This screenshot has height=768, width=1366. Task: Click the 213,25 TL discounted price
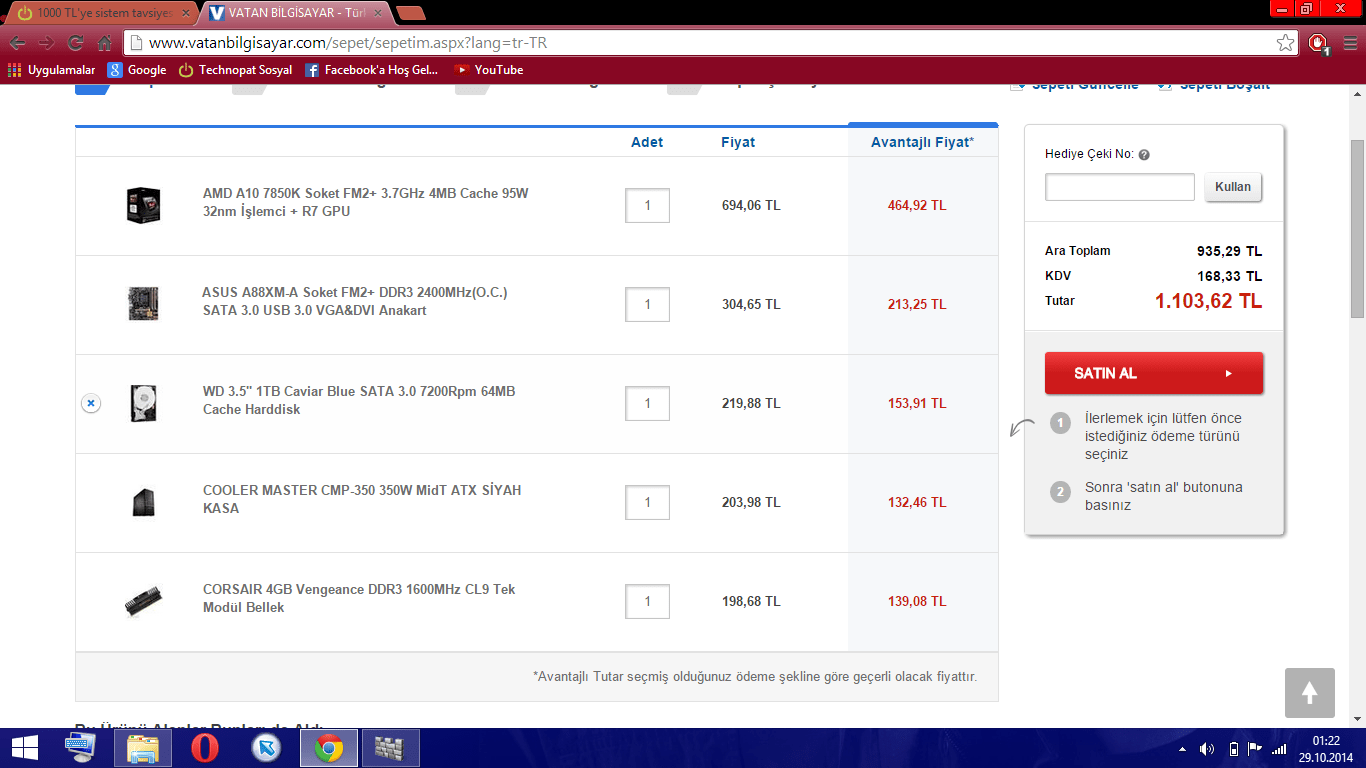(x=917, y=304)
